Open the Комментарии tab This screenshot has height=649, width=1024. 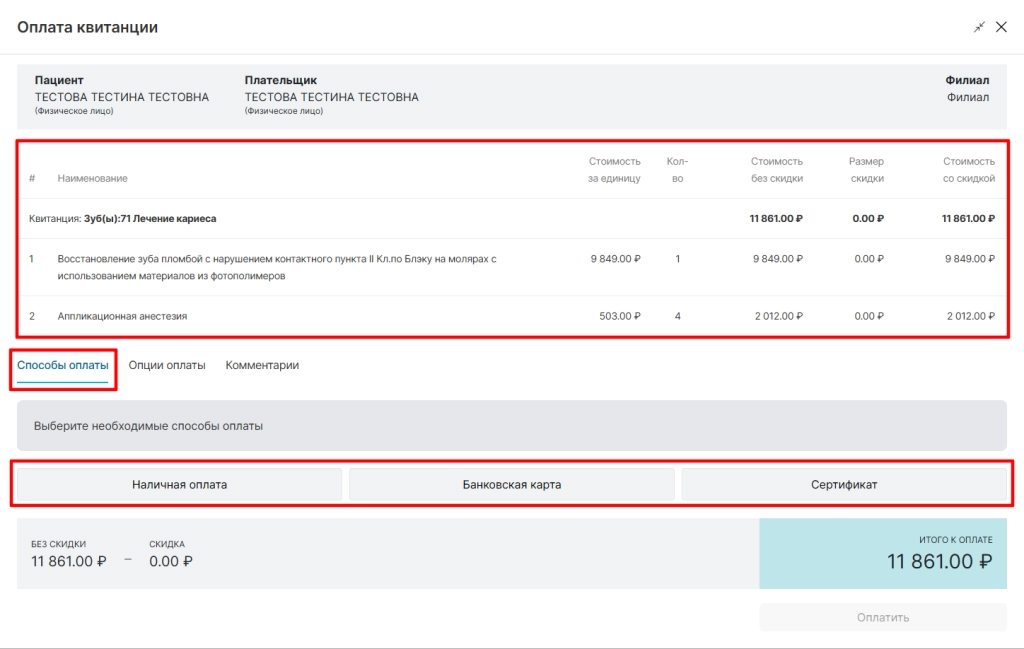[262, 366]
